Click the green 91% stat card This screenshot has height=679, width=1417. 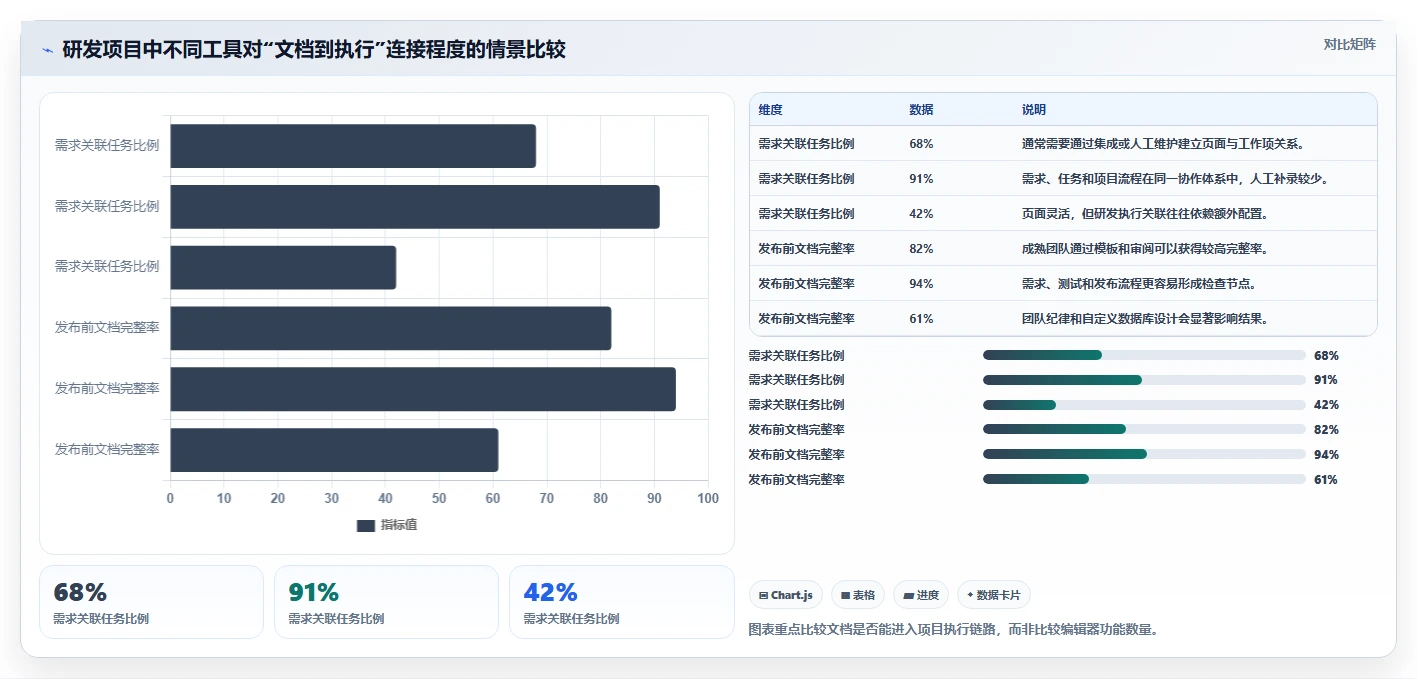tap(386, 602)
